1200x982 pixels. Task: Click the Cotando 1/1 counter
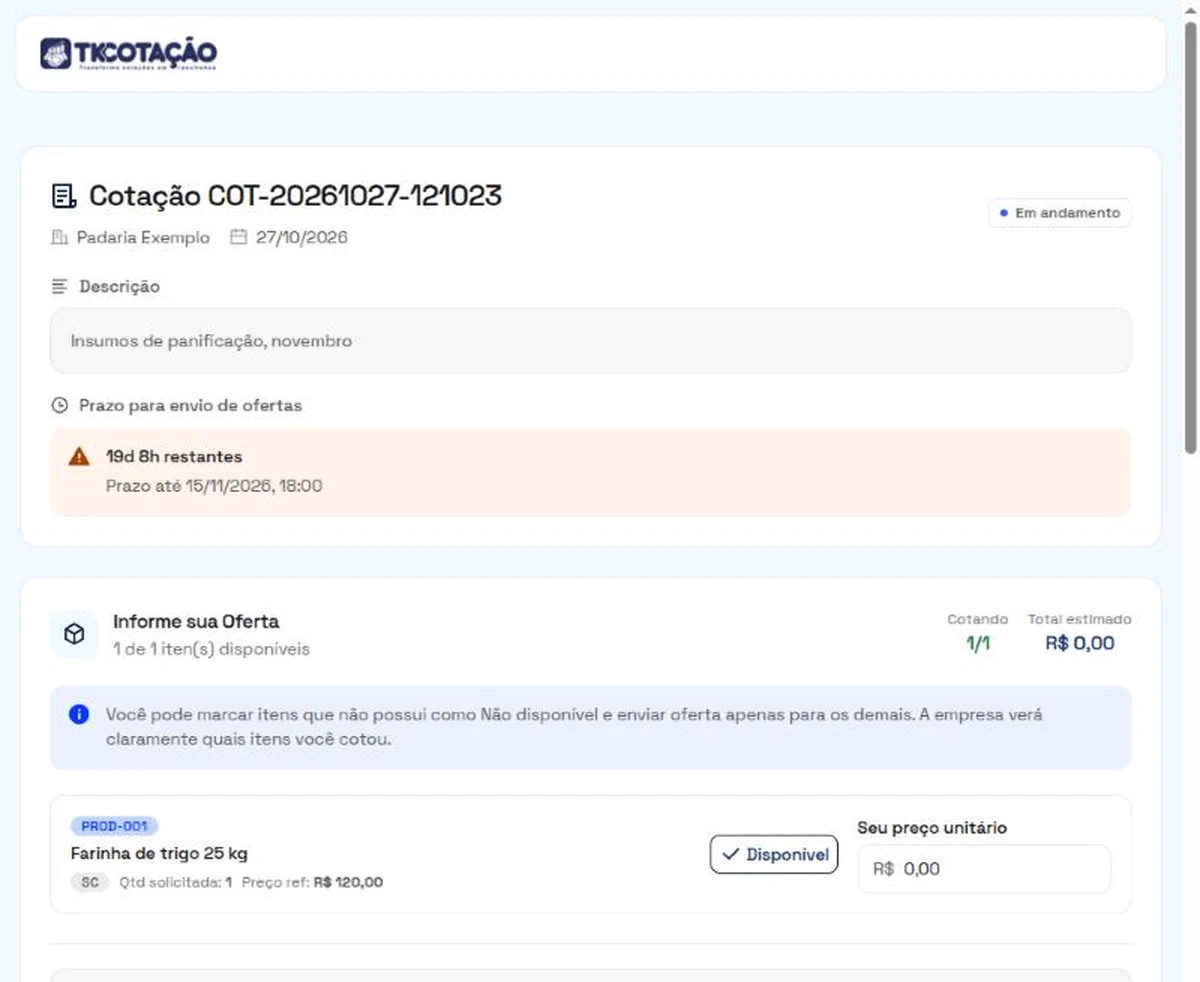978,633
